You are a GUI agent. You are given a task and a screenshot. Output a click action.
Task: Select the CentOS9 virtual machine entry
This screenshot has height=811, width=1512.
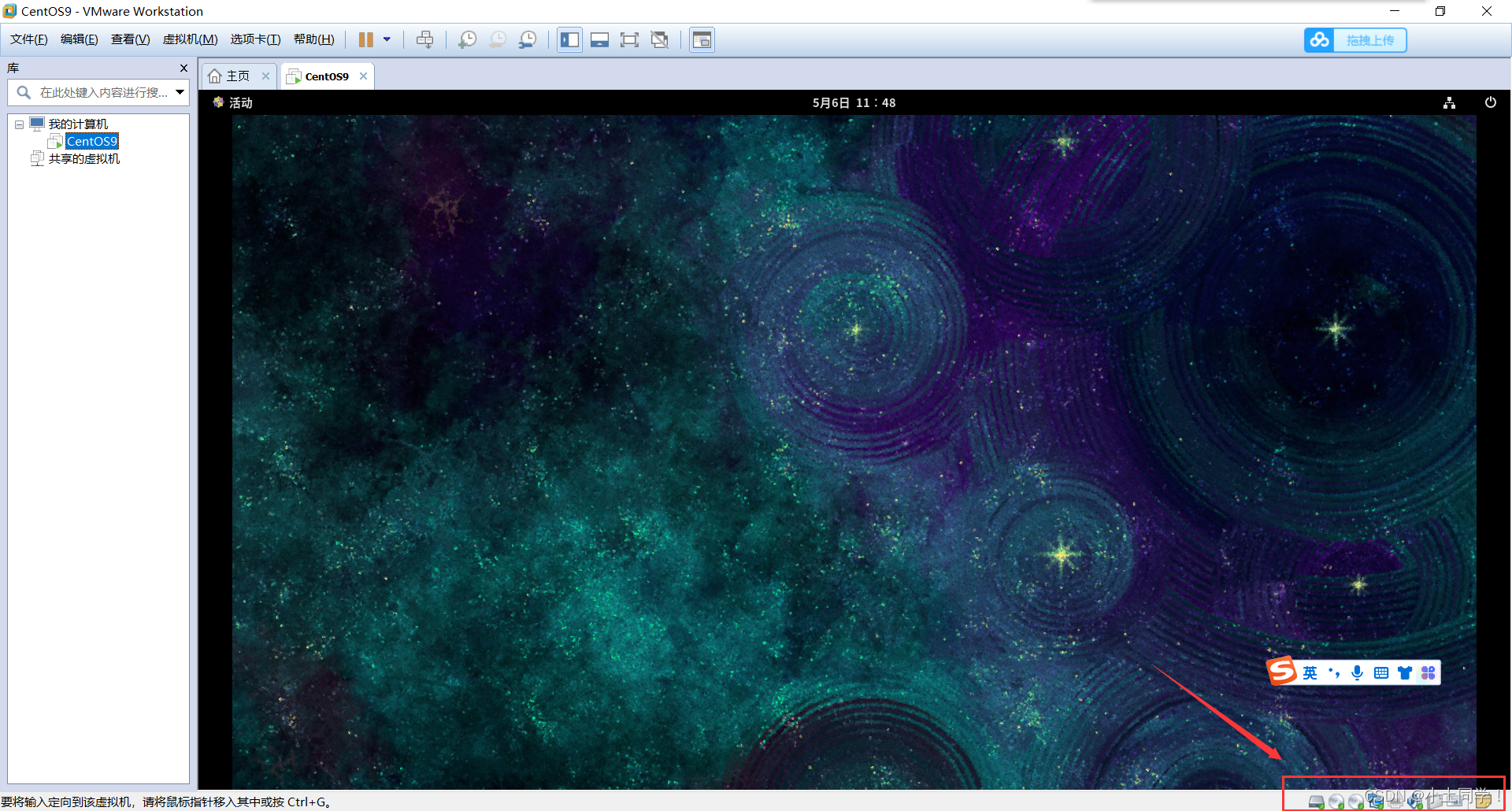(91, 141)
